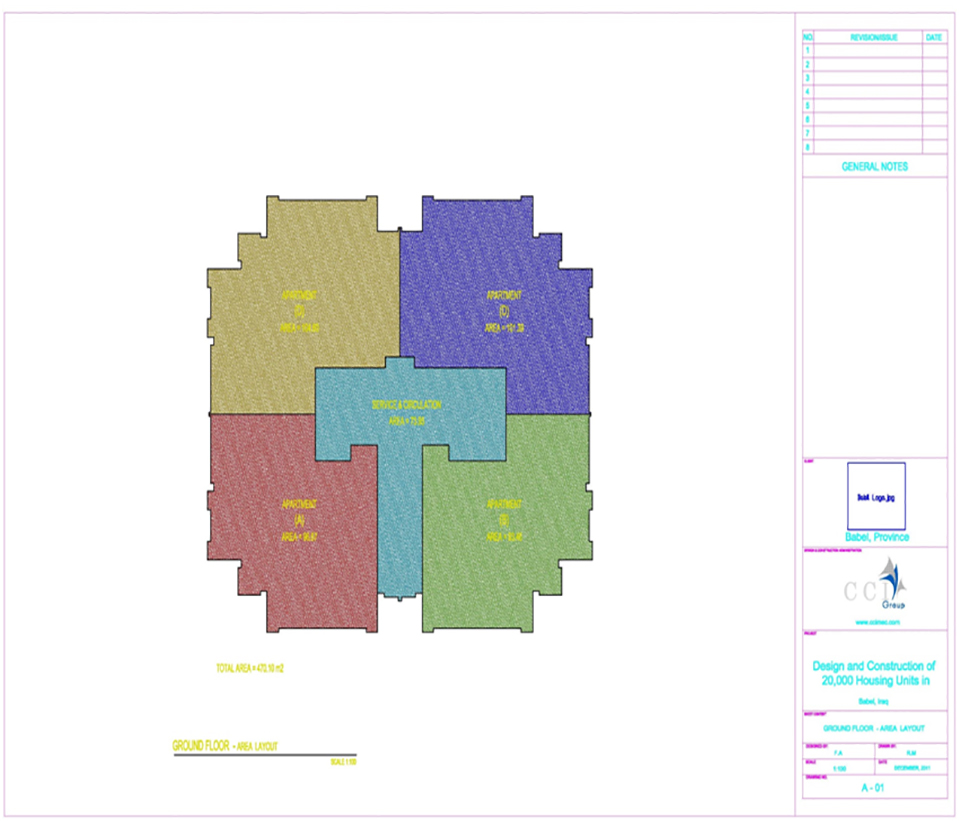Click the A - 01 drawing number
Image resolution: width=959 pixels, height=821 pixels.
click(x=875, y=788)
